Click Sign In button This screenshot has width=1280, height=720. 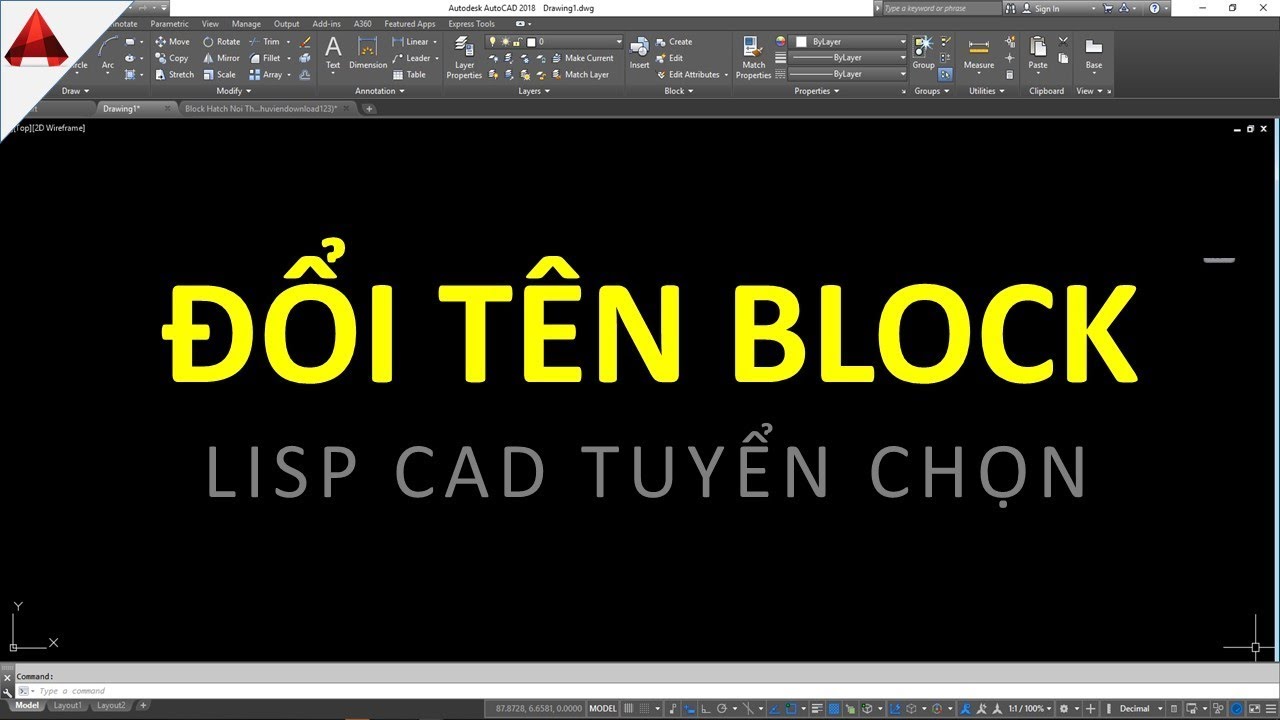(x=1040, y=8)
